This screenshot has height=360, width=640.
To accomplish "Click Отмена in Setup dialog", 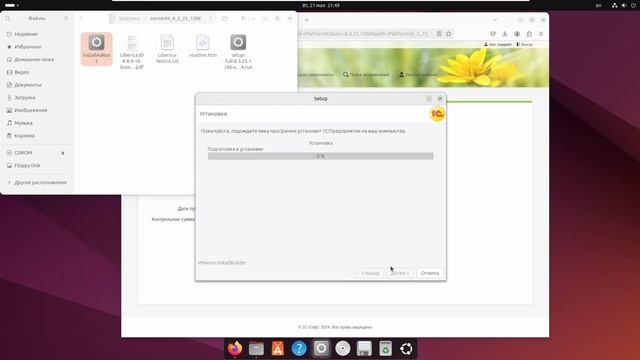I will click(x=430, y=273).
